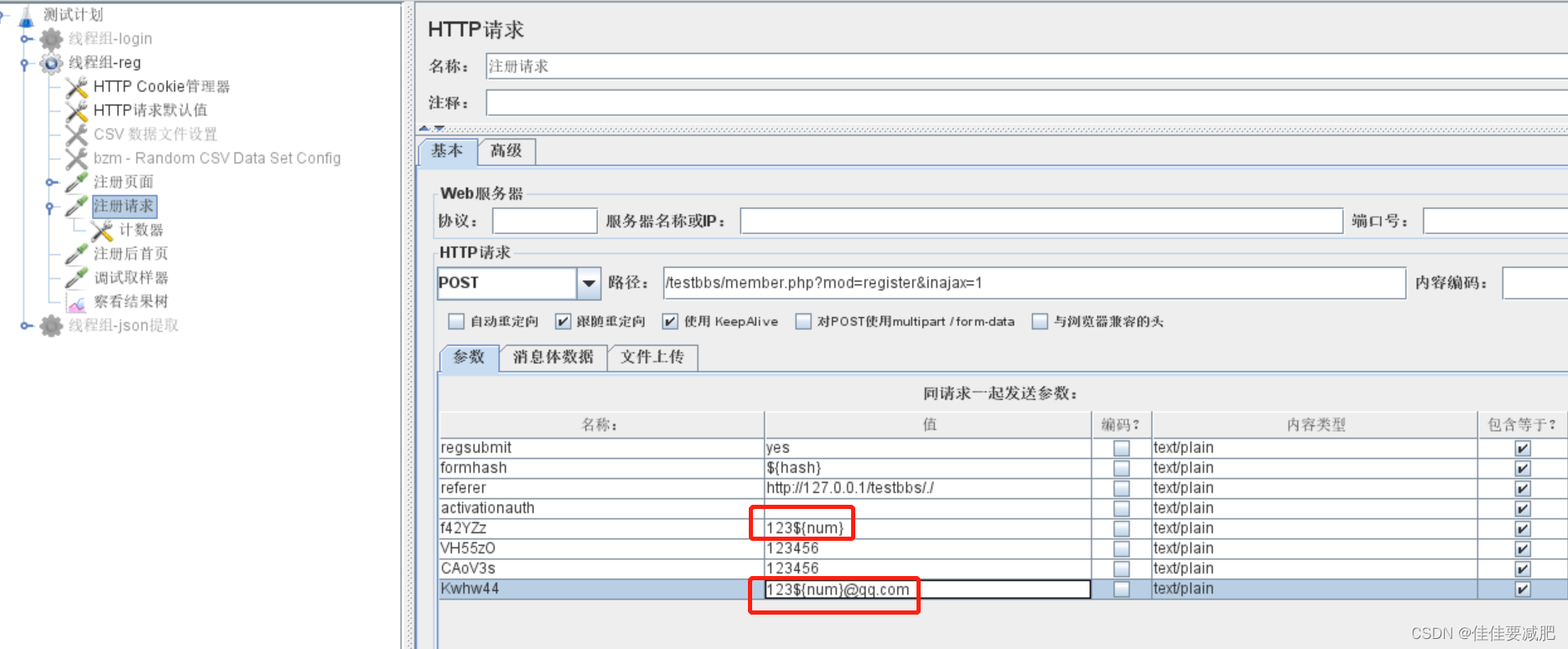Switch to the 高级 tab

[506, 151]
